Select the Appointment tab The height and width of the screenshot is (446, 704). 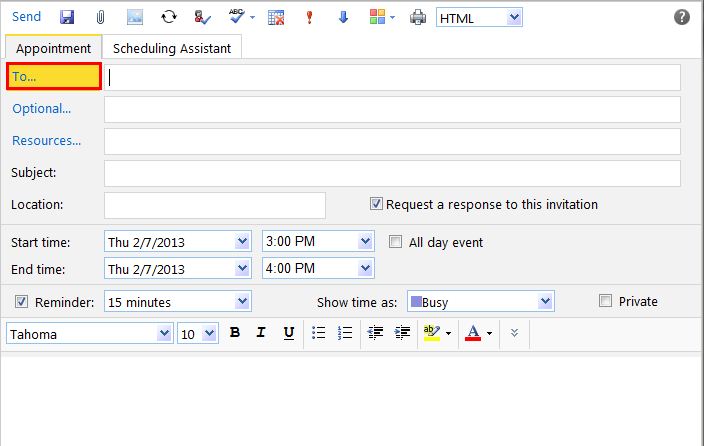(x=53, y=48)
